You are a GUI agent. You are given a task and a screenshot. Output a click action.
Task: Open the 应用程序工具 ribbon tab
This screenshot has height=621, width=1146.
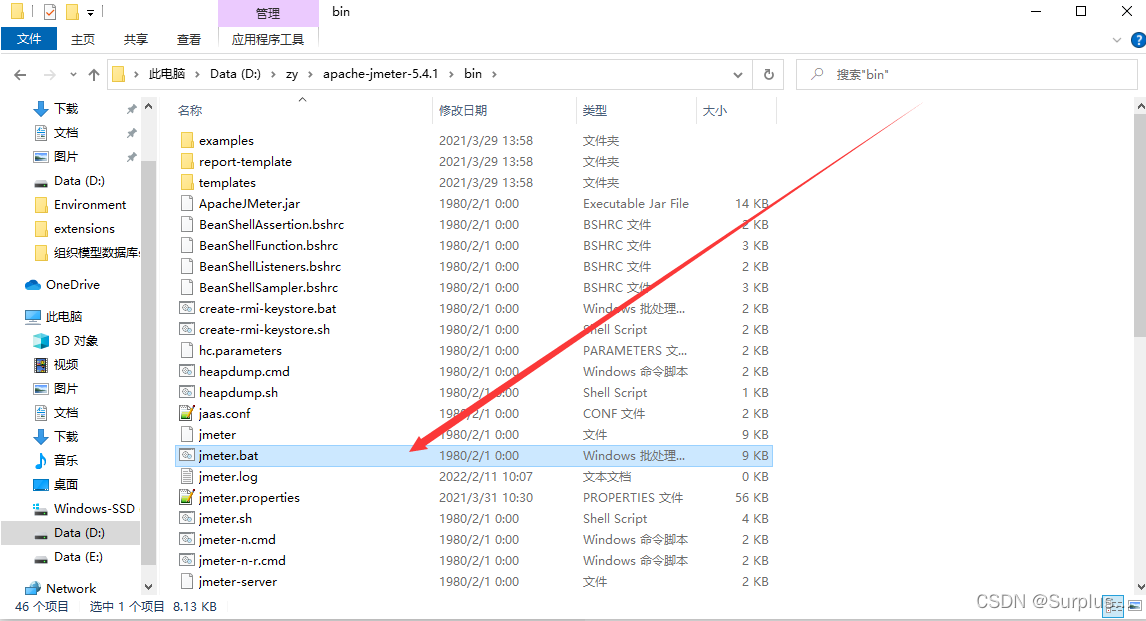pos(267,39)
